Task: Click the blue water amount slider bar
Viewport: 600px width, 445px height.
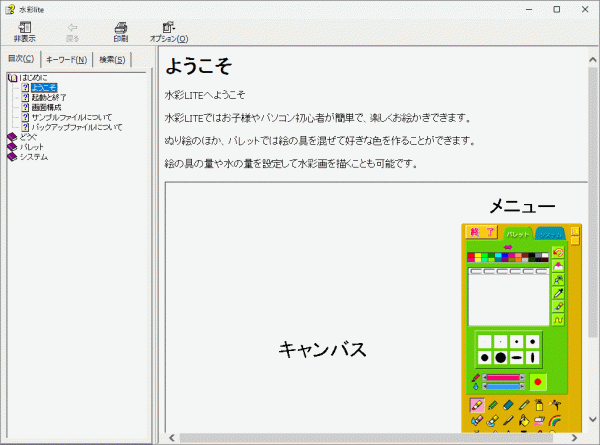Action: pos(503,386)
